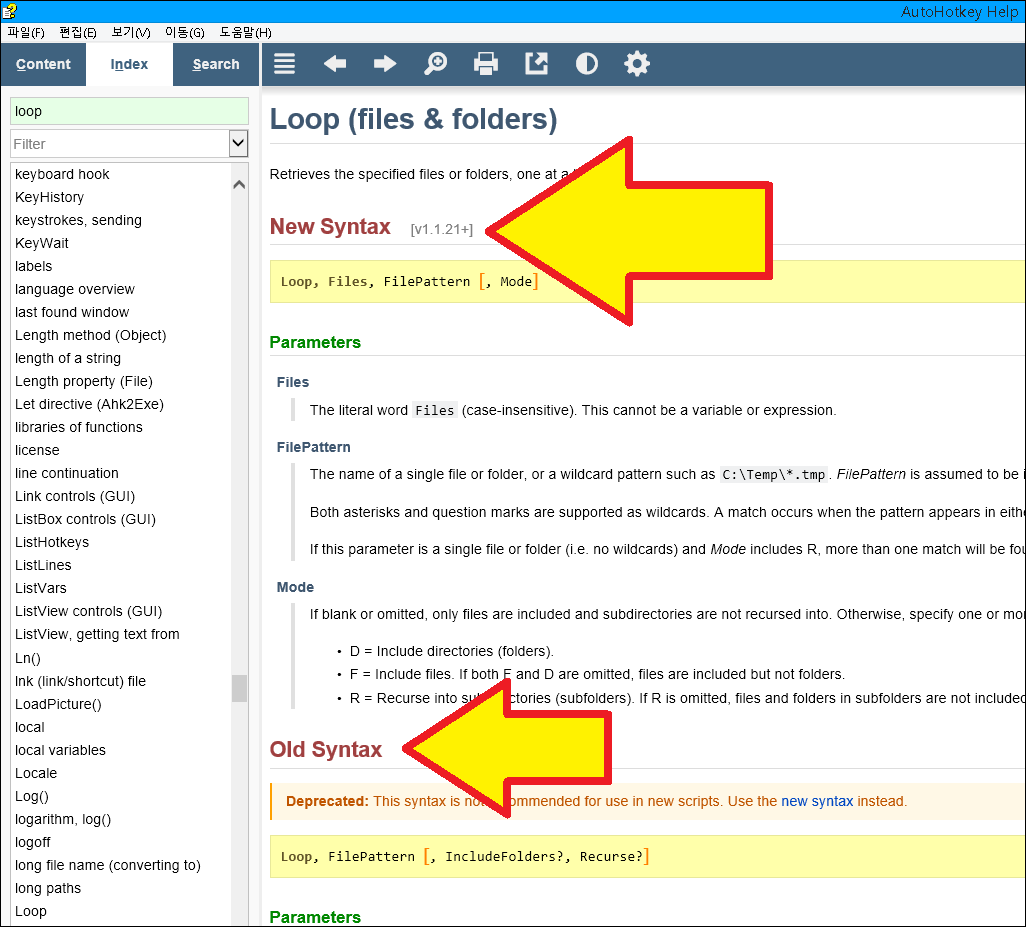Viewport: 1026px width, 927px height.
Task: Select 'keystrokes, sending' index entry
Action: click(78, 220)
